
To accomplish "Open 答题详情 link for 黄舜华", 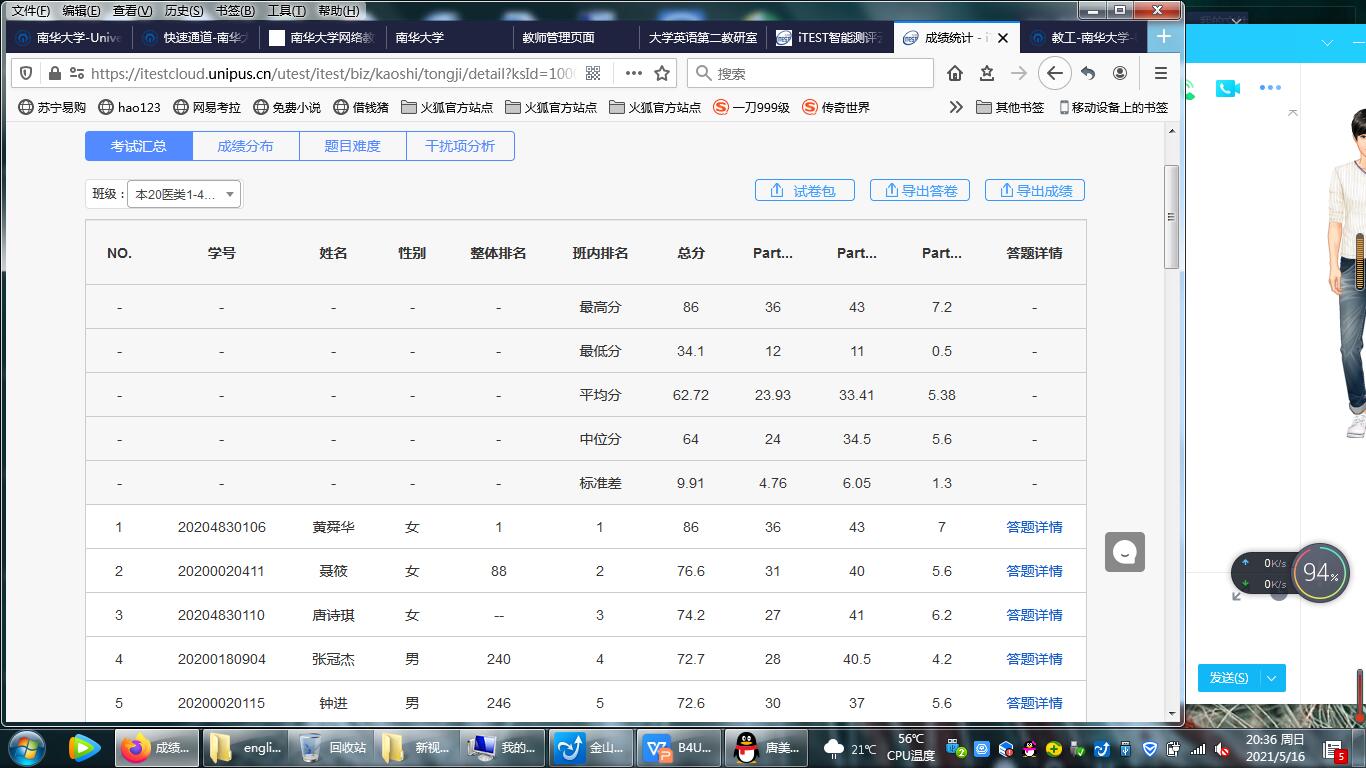I will 1034,527.
